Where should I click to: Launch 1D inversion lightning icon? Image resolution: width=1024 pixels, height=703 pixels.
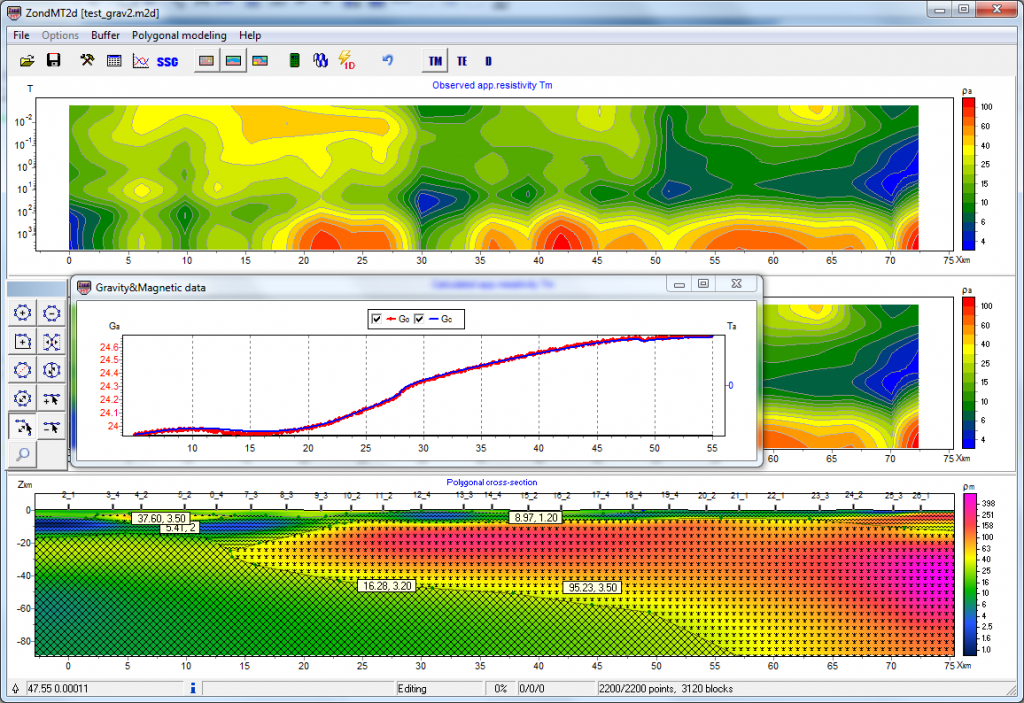[347, 61]
